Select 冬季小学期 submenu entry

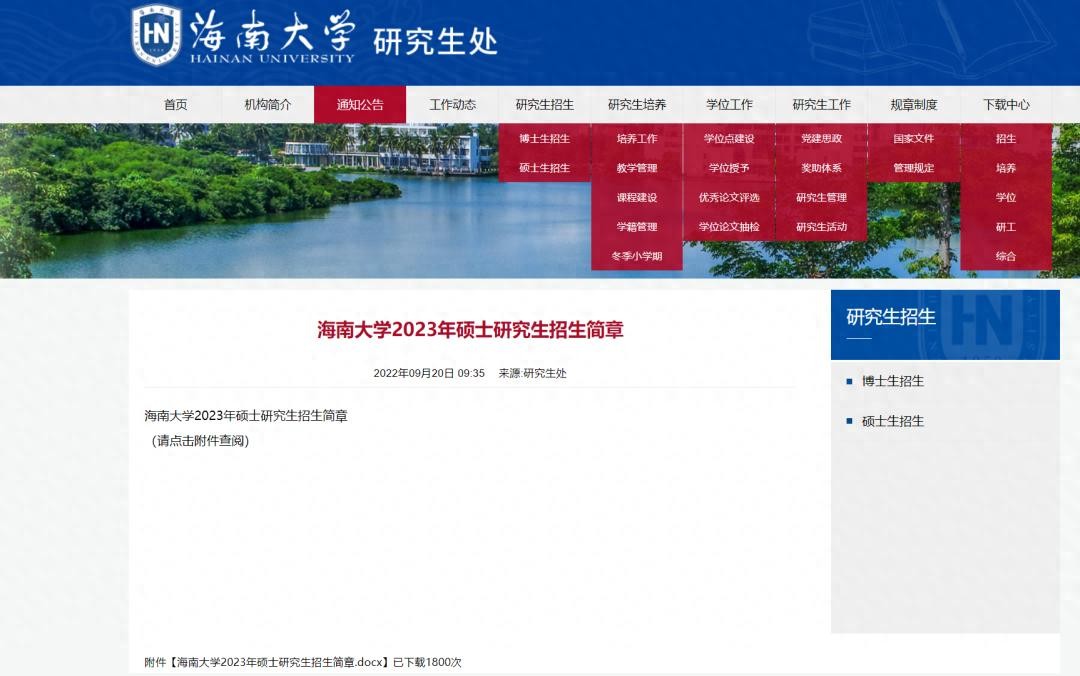click(x=637, y=256)
